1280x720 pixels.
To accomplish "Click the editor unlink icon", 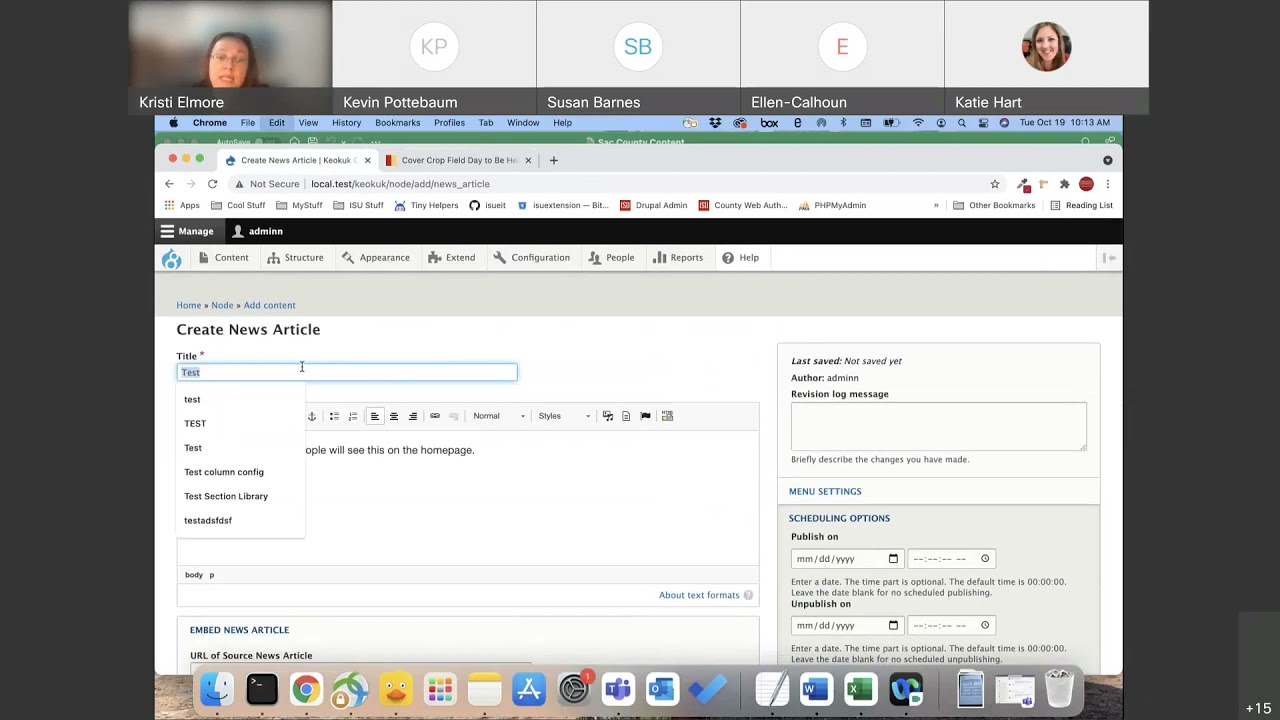I will [454, 416].
